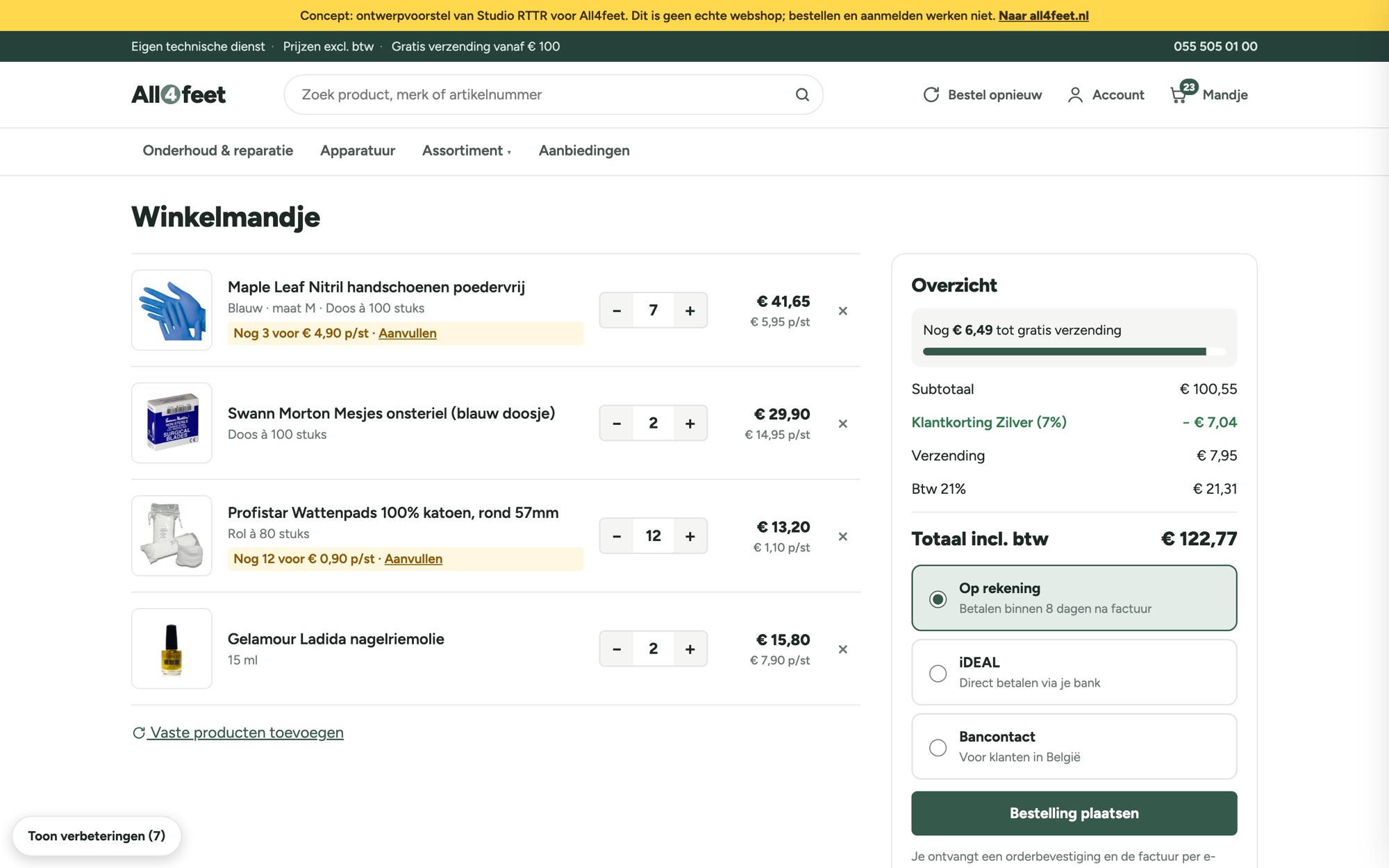Expand Toon verbeteringen (7) panel

[97, 836]
